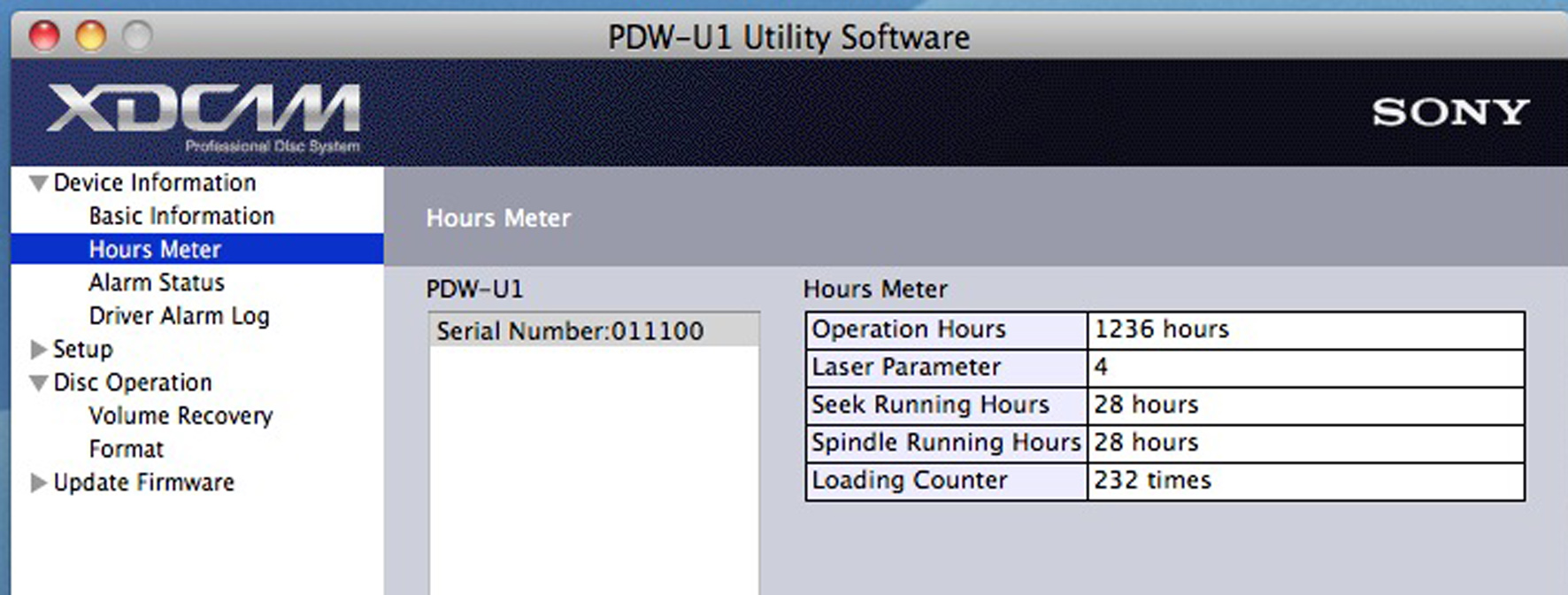This screenshot has width=1568, height=595.
Task: Select the Update Firmware tree label
Action: [143, 483]
